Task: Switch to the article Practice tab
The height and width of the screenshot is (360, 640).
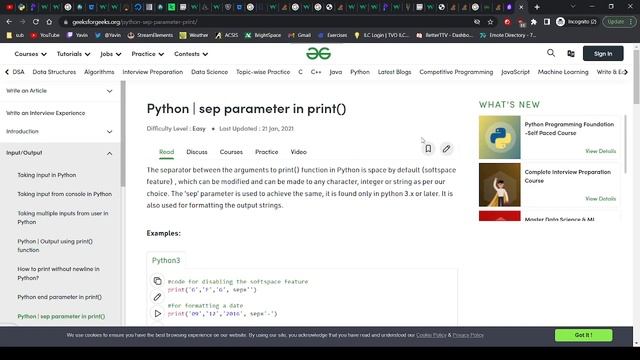Action: click(267, 152)
